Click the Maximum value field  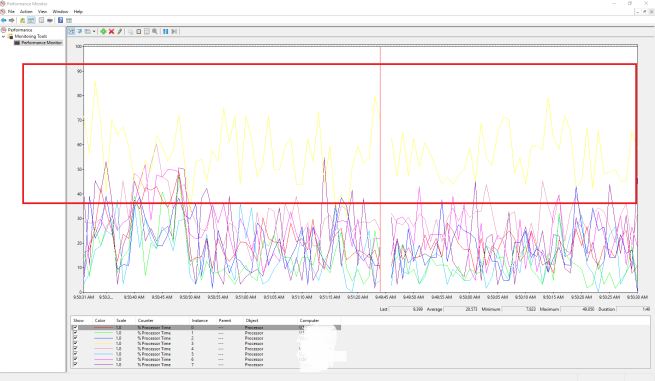pos(578,309)
